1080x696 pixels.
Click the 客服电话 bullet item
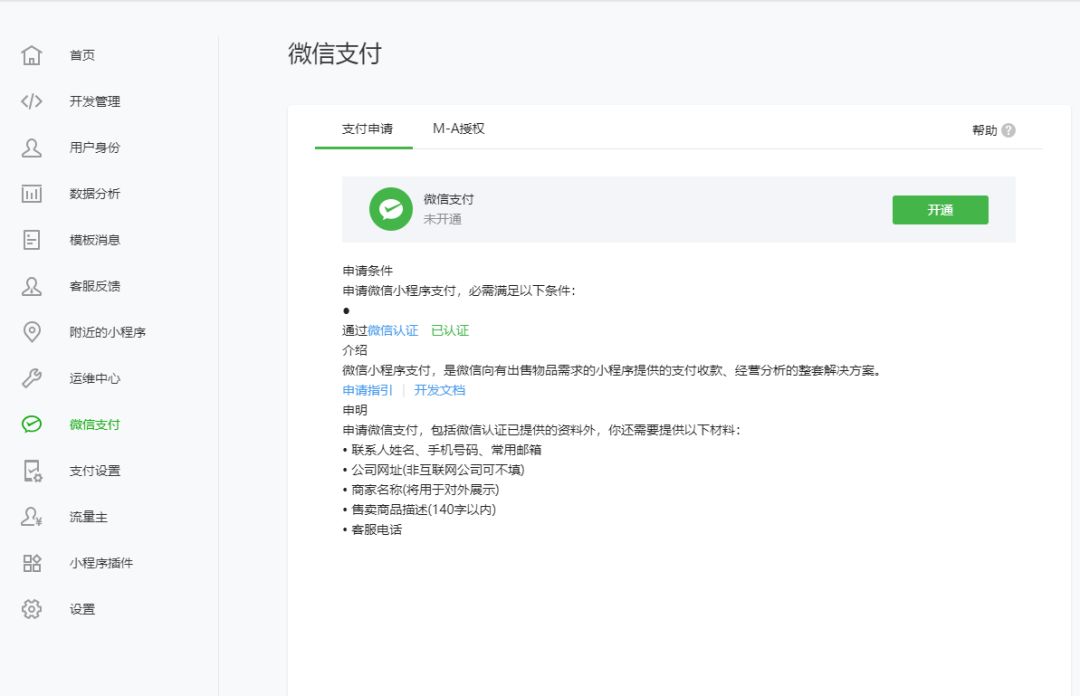[x=372, y=529]
